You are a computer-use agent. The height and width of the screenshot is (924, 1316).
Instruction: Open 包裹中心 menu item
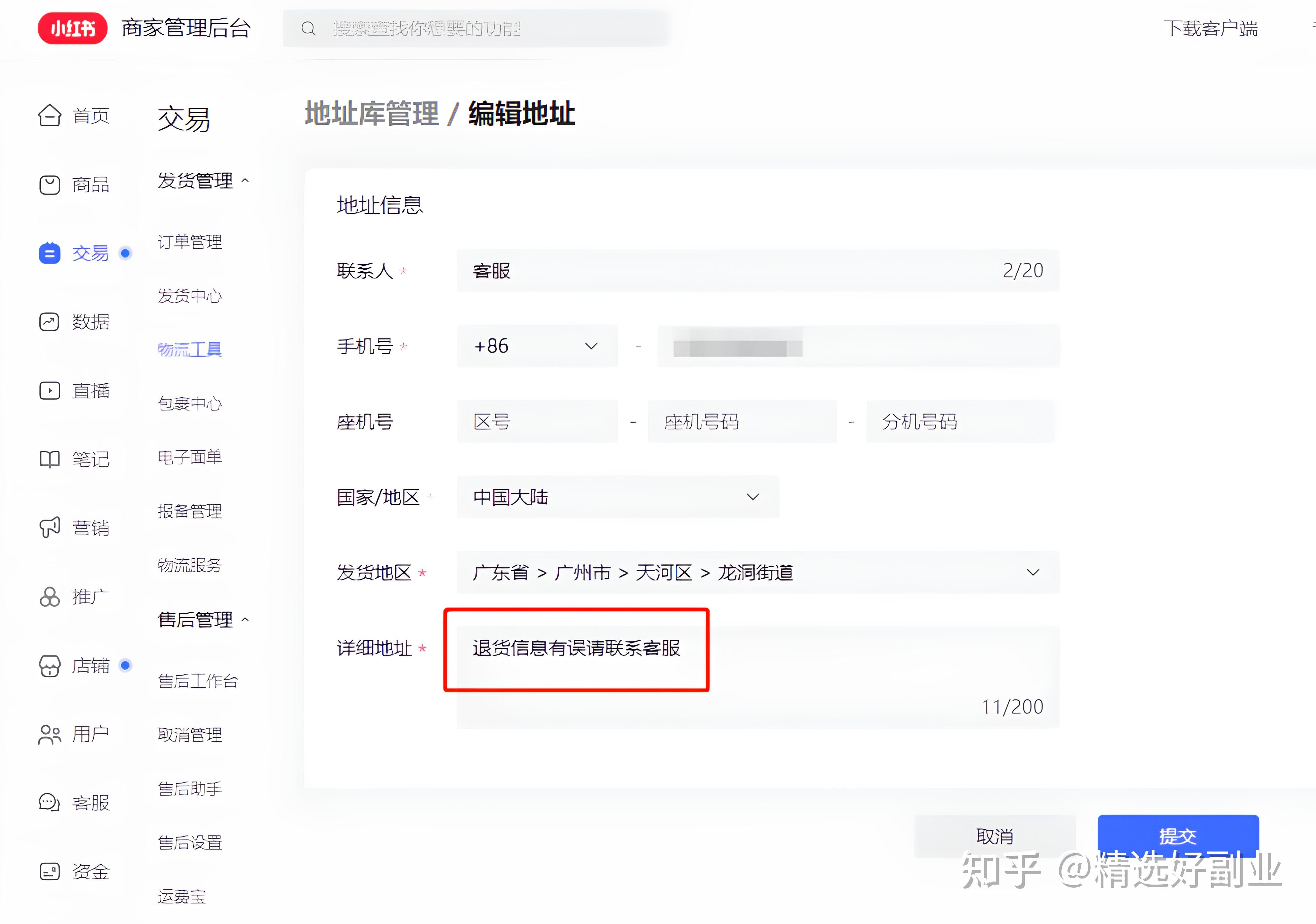coord(190,403)
